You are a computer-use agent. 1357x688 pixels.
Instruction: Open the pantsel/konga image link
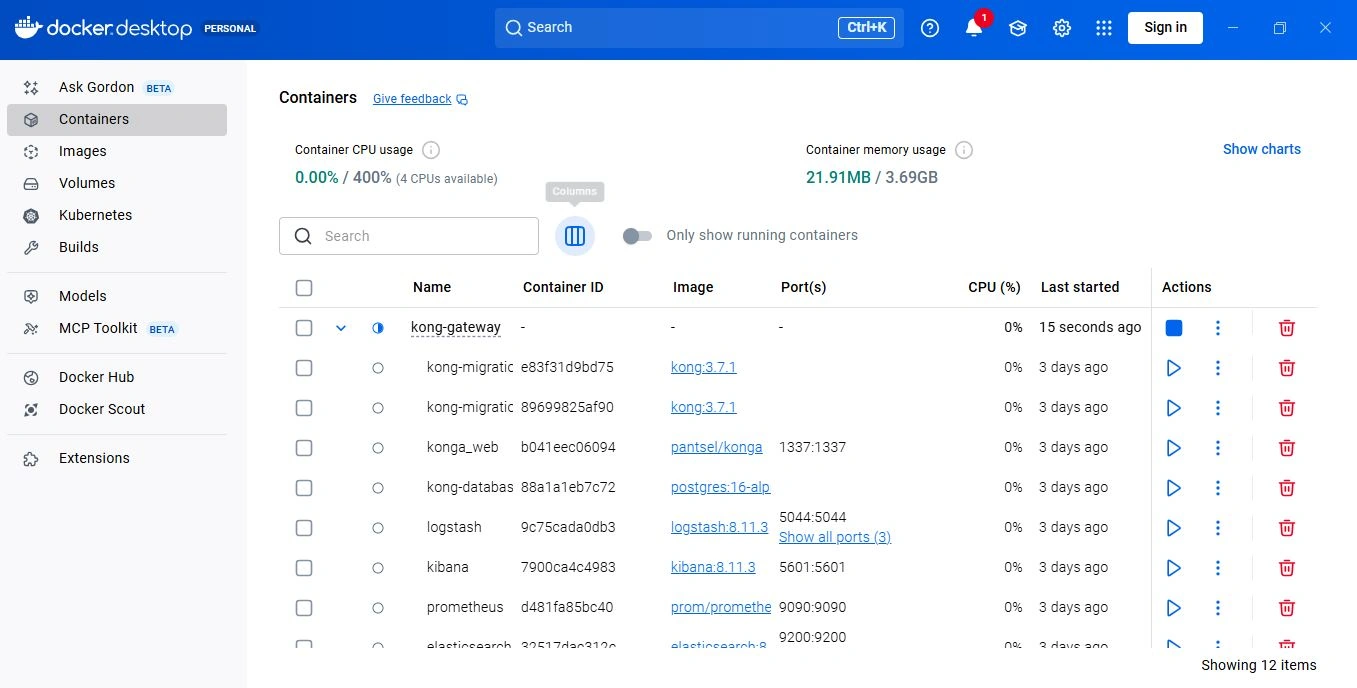717,447
